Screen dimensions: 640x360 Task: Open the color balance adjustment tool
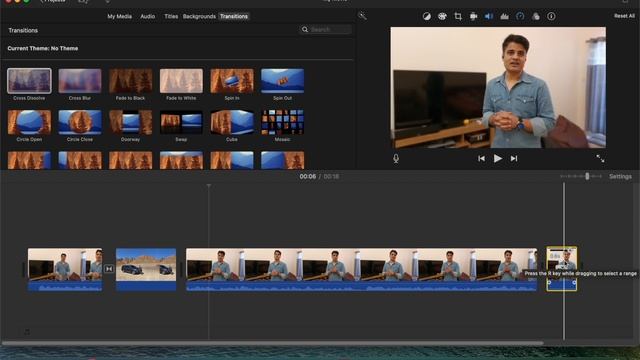(x=427, y=16)
